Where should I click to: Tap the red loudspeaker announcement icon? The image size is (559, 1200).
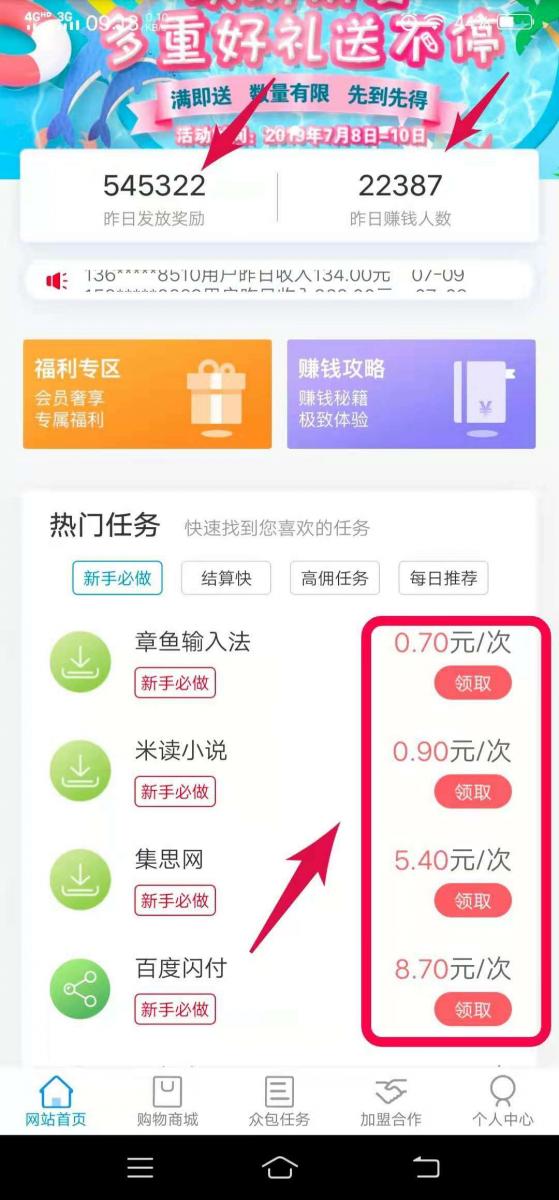tap(56, 281)
